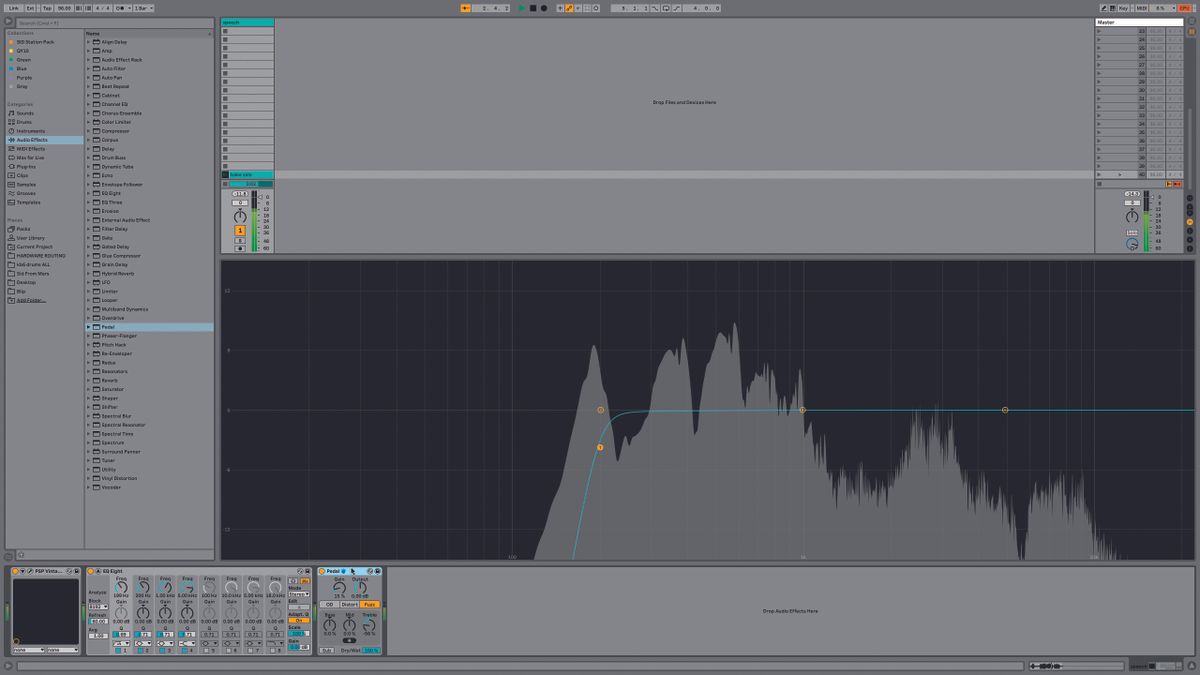The height and width of the screenshot is (675, 1200).
Task: Click the Play button in the transport bar
Action: click(x=520, y=7)
